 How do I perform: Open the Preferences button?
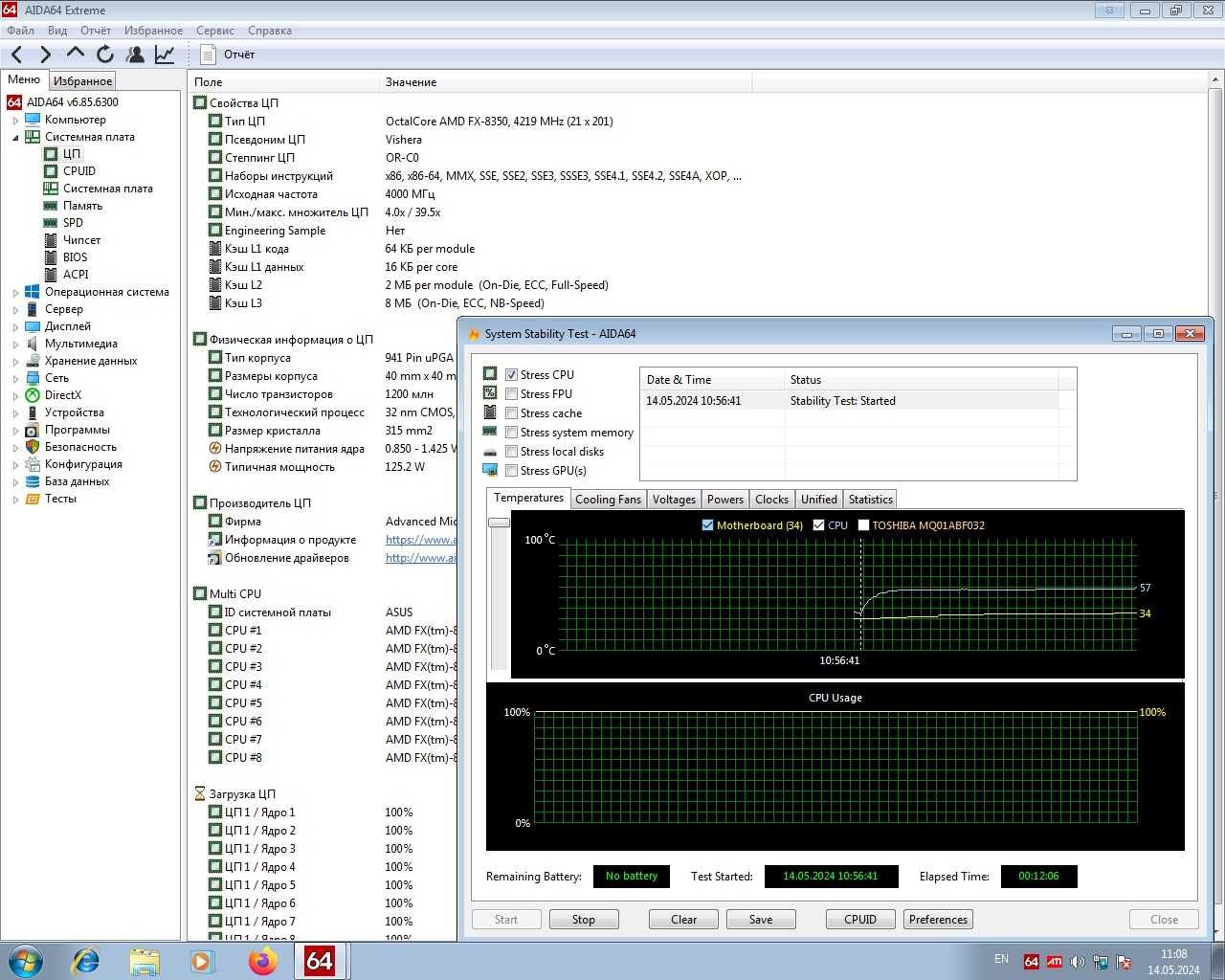point(938,920)
